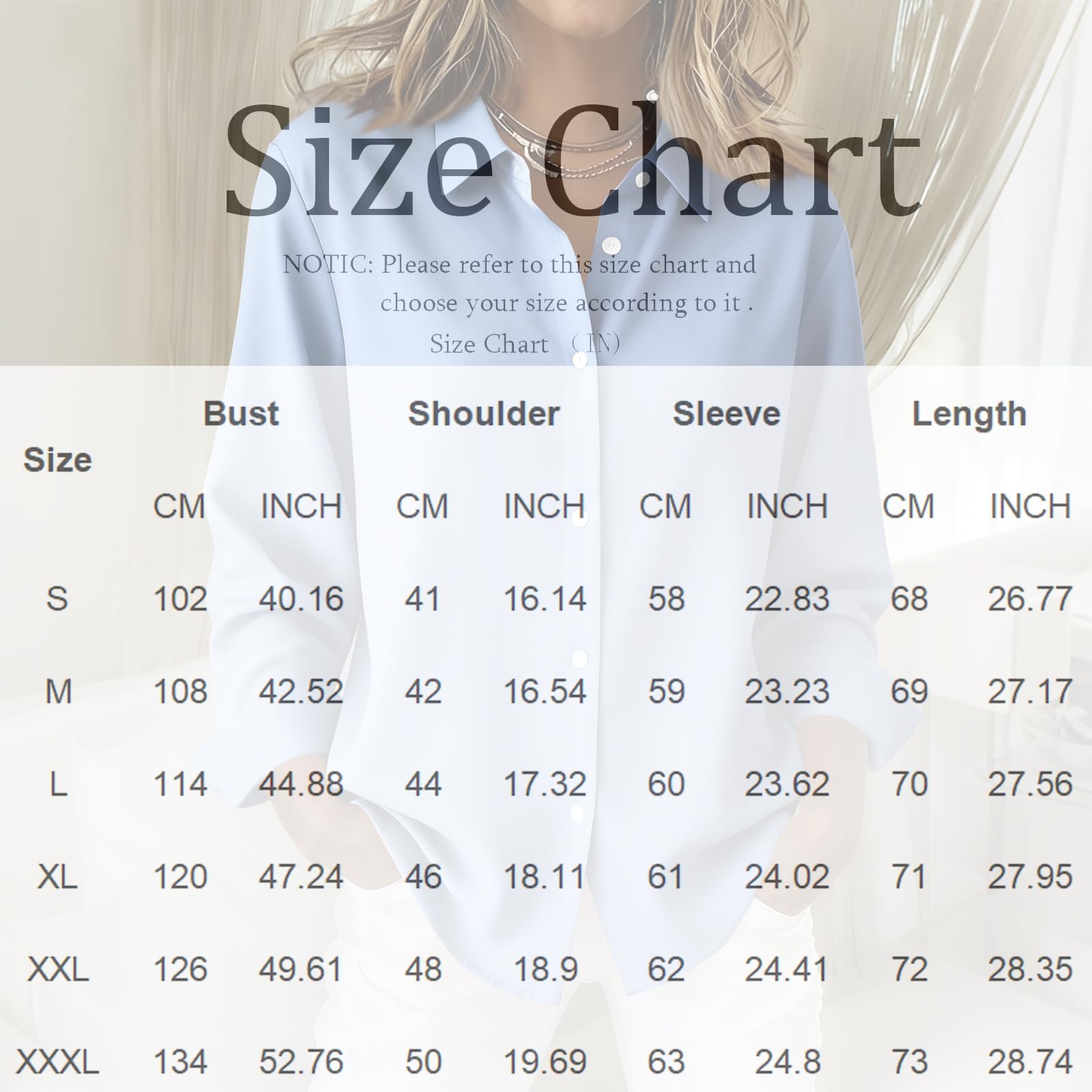Click the large Size Chart title
1092x1092 pixels.
point(572,160)
